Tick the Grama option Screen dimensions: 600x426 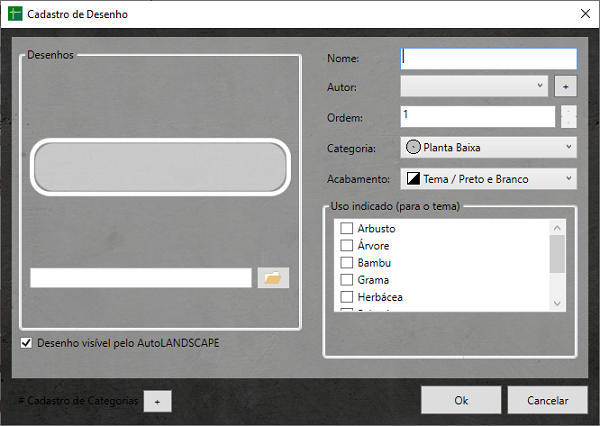347,280
